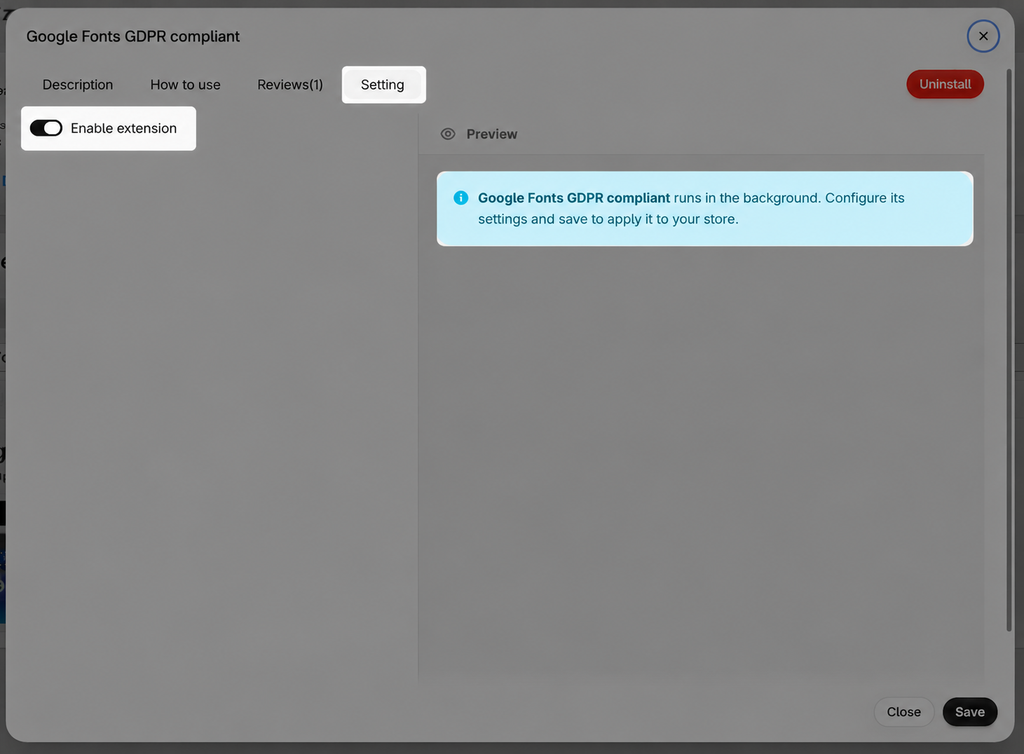Screen dimensions: 1024x754
Task: View the Reviews(1) tab
Action: click(290, 84)
